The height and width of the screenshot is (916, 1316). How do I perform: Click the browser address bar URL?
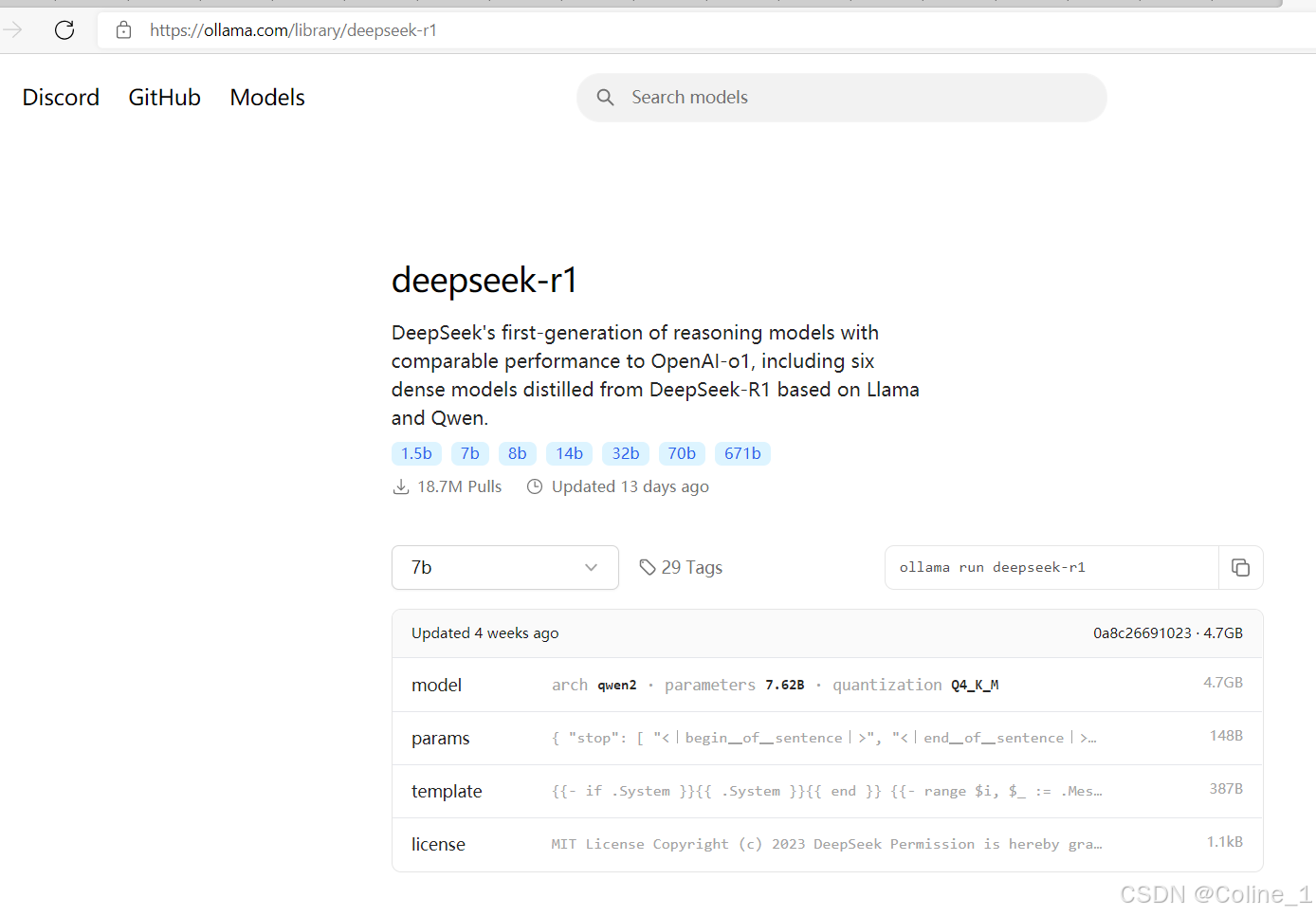(293, 30)
